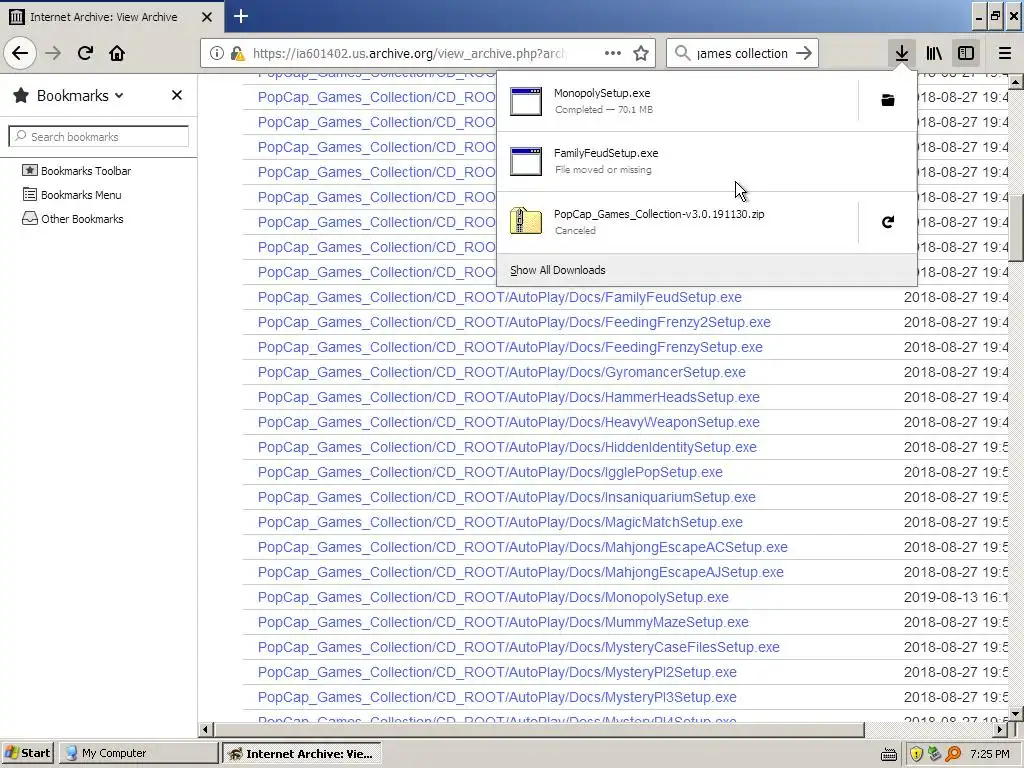Click the orange magnifier tray icon
1024x768 pixels.
[953, 754]
